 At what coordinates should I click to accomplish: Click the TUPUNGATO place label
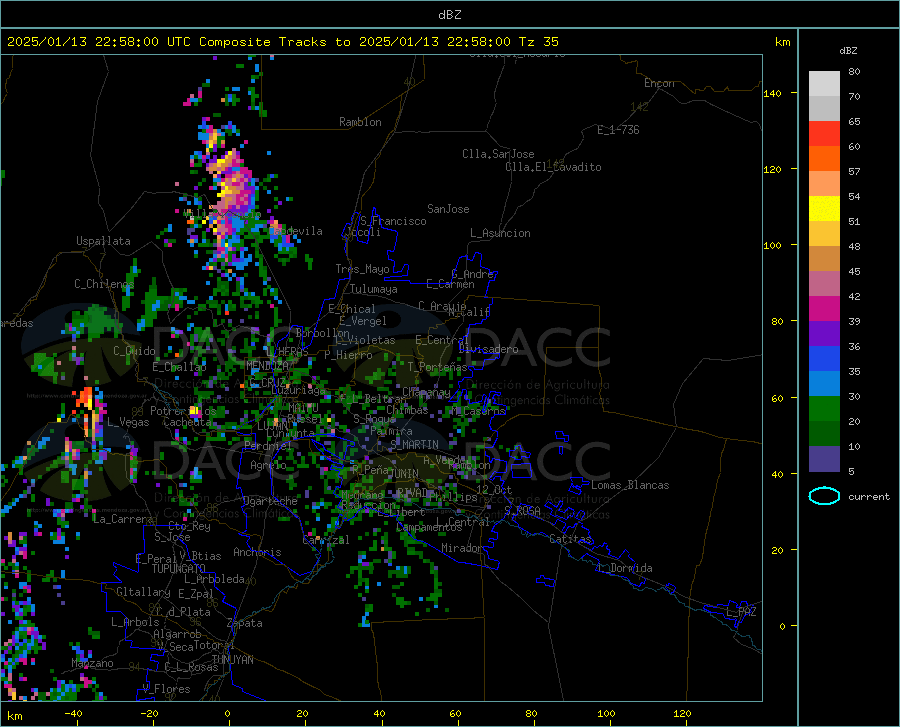(x=179, y=569)
